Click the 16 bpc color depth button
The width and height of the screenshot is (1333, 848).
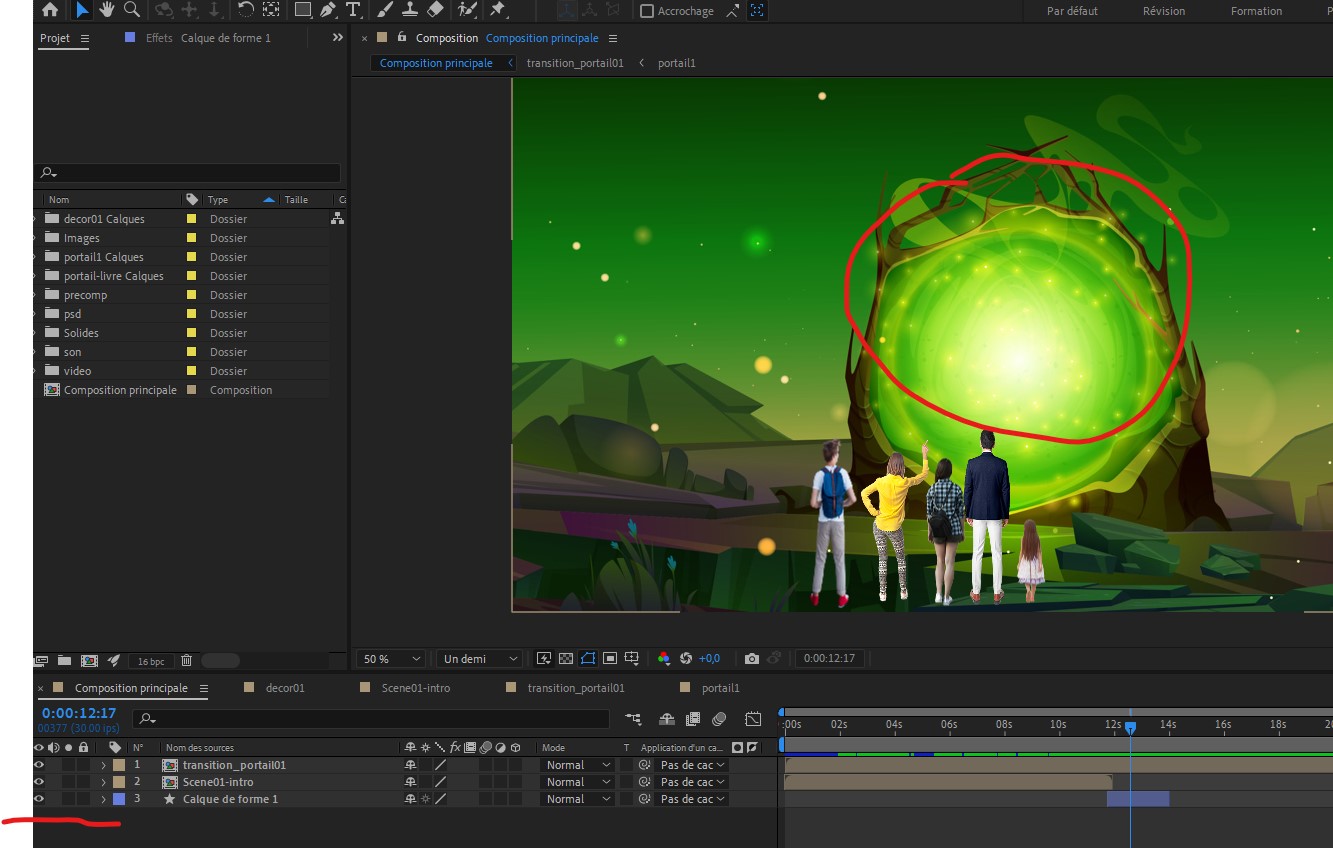tap(151, 661)
